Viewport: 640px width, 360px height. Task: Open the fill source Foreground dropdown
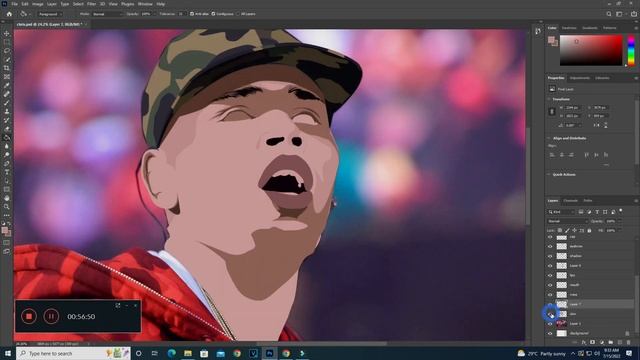(50, 14)
